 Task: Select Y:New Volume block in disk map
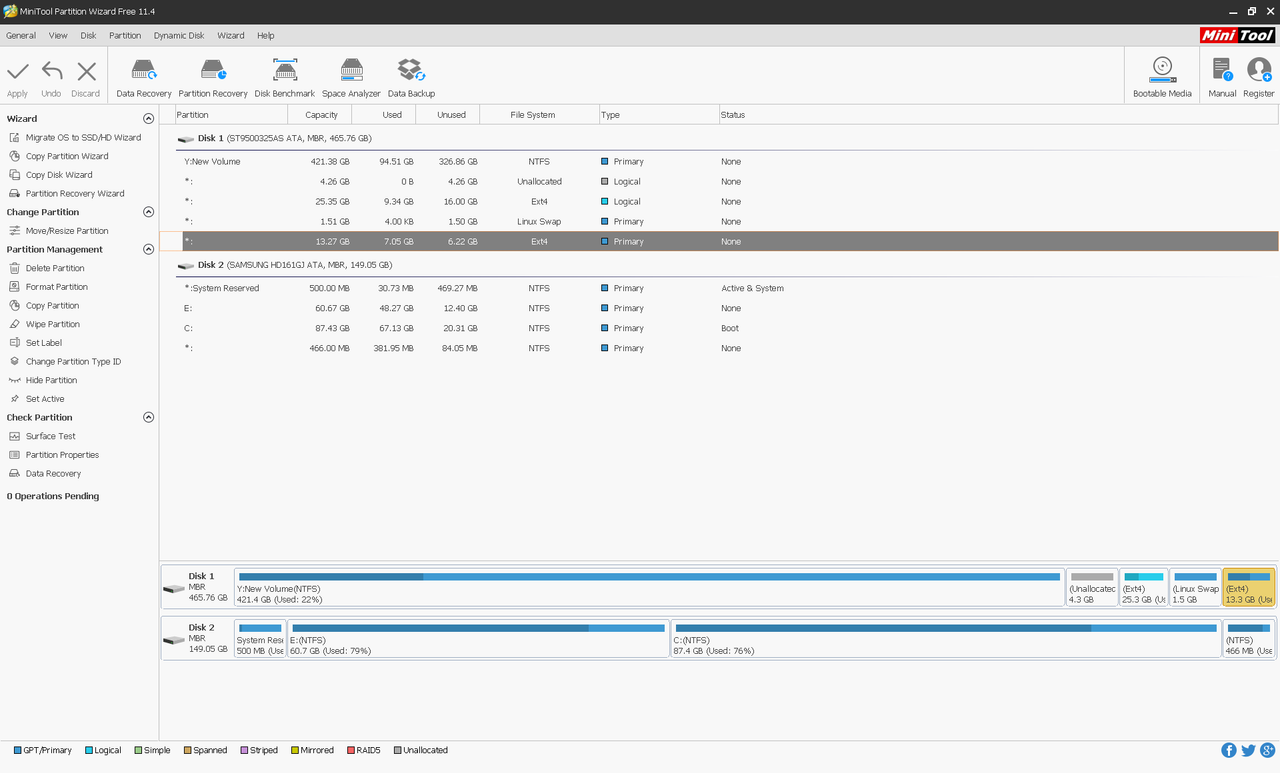tap(649, 587)
